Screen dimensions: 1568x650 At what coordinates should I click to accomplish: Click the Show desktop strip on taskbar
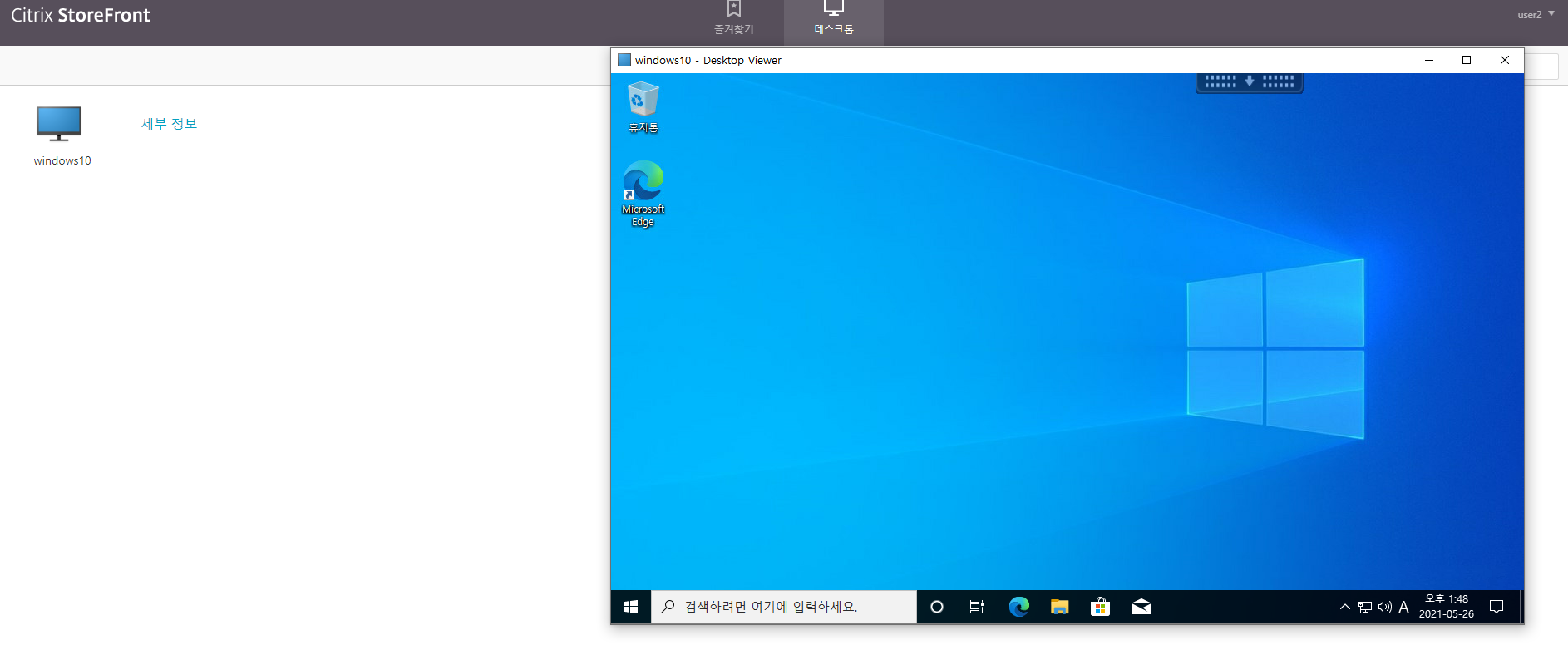pyautogui.click(x=1521, y=607)
